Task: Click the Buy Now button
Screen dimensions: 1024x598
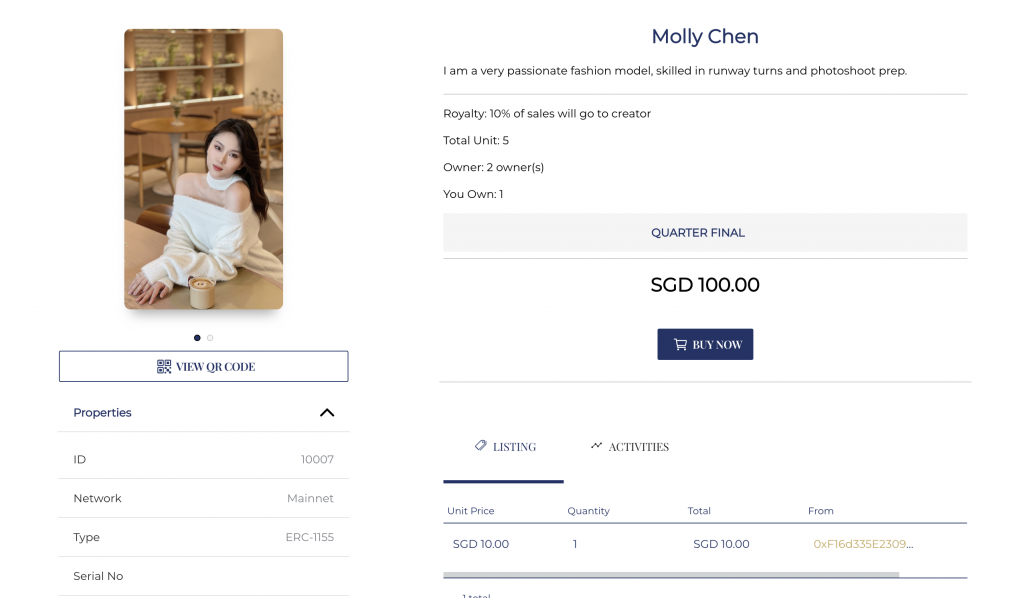Action: coord(705,344)
